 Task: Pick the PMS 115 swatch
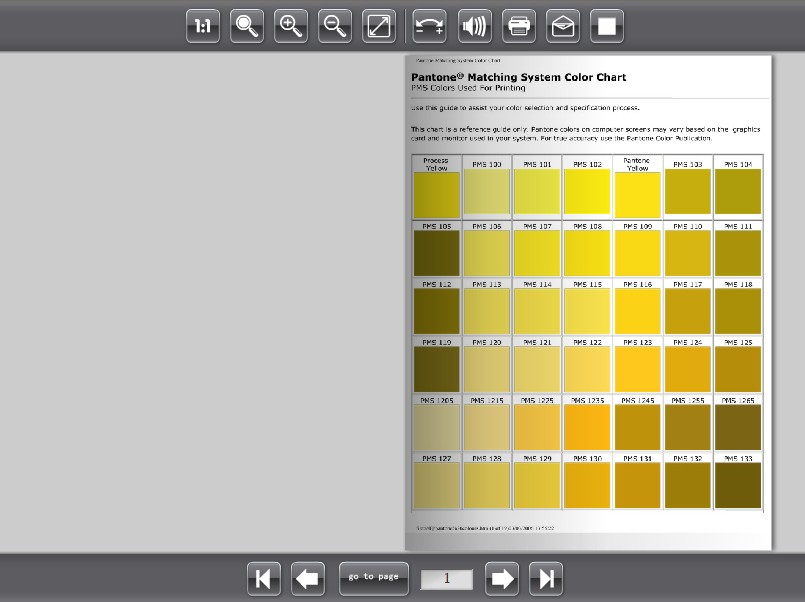(x=587, y=311)
